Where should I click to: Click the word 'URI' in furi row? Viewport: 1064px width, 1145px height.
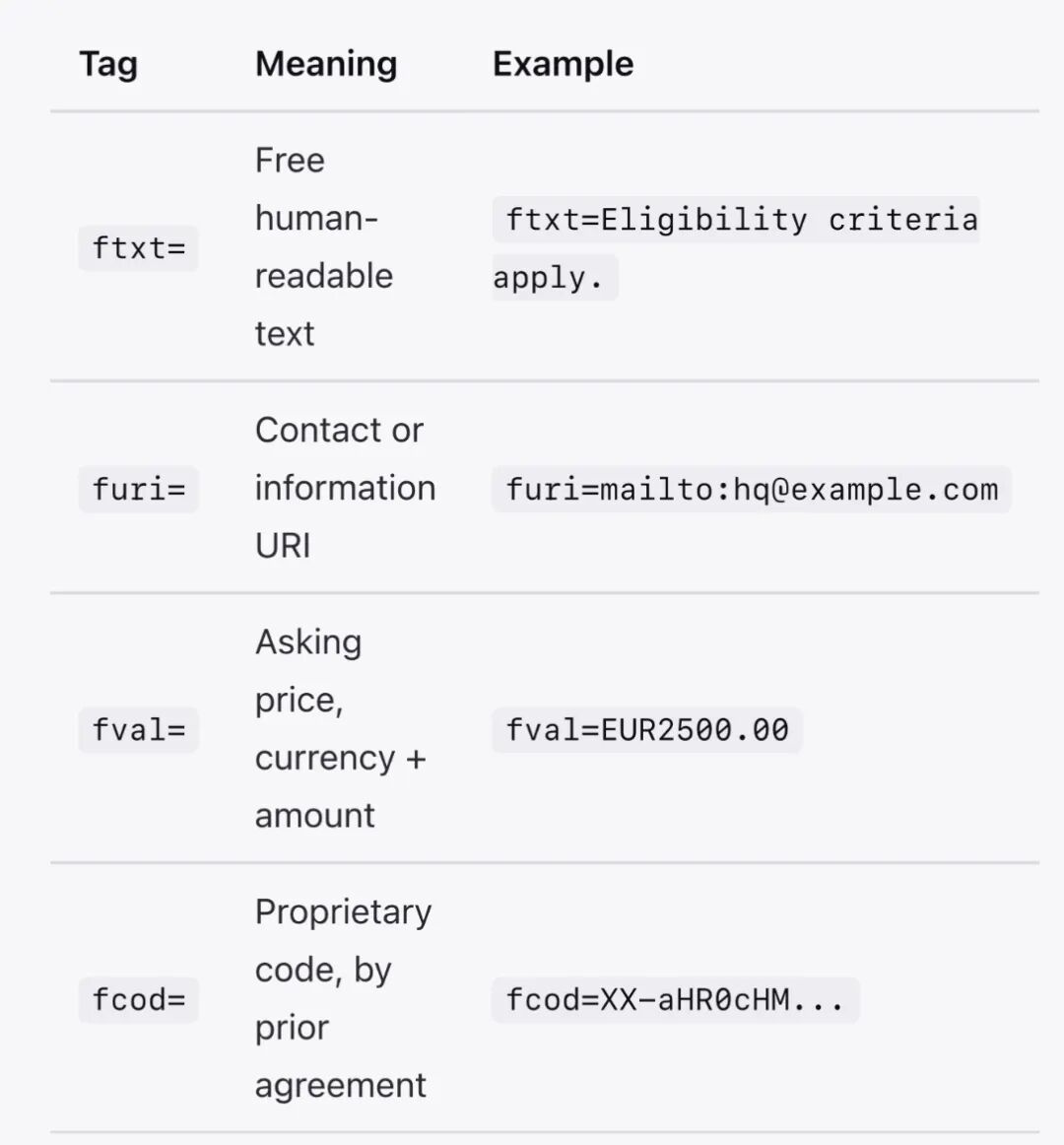coord(283,546)
